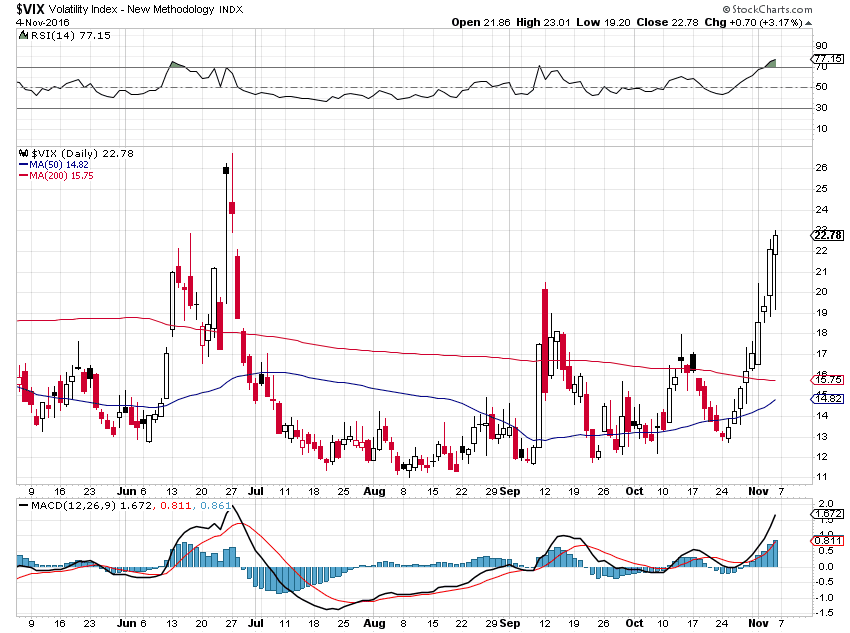This screenshot has width=850, height=633.
Task: Click the 15.75 moving average tag on the right axis
Action: pos(828,379)
